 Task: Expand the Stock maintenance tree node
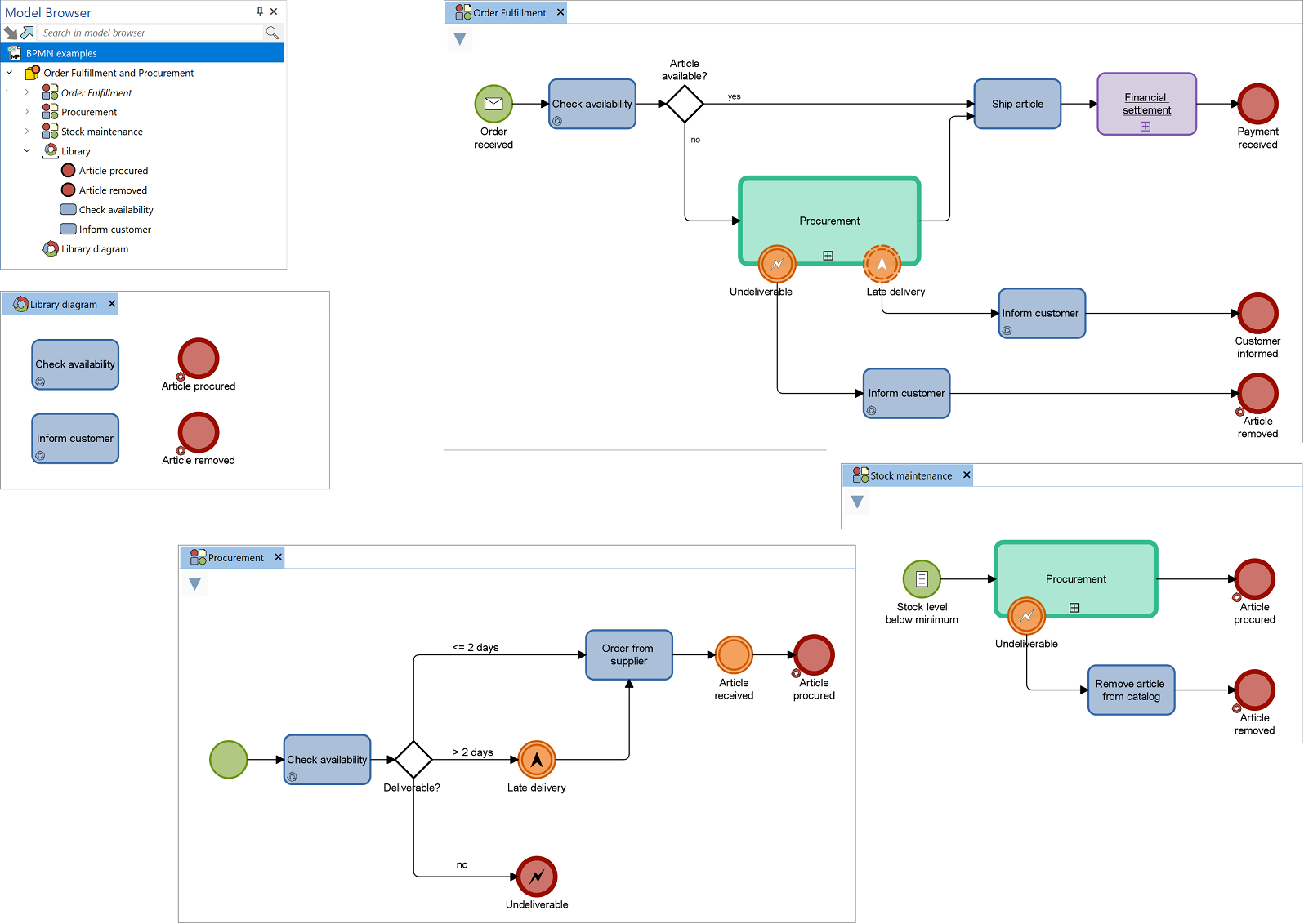point(27,132)
